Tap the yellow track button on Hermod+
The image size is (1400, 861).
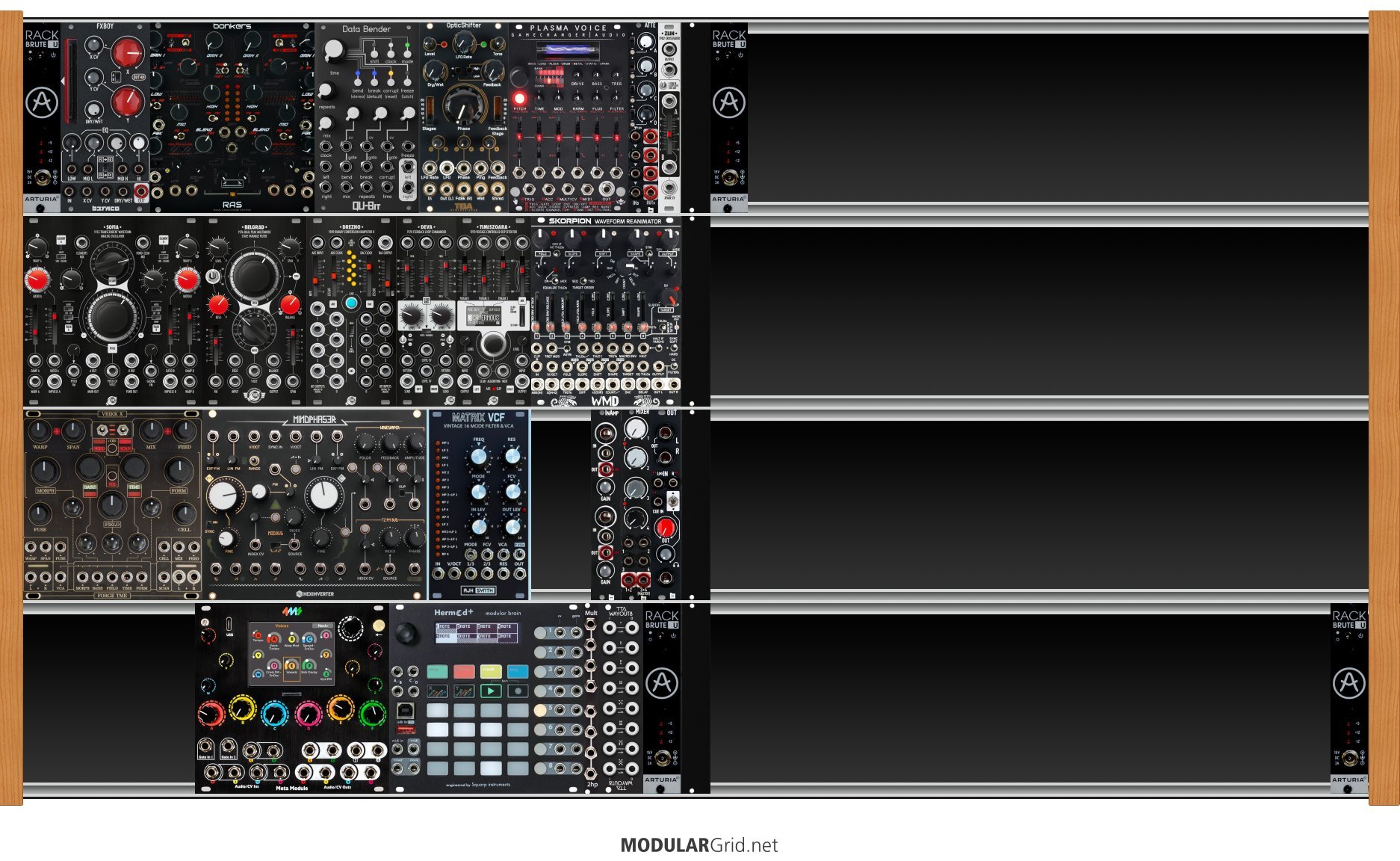coord(490,671)
